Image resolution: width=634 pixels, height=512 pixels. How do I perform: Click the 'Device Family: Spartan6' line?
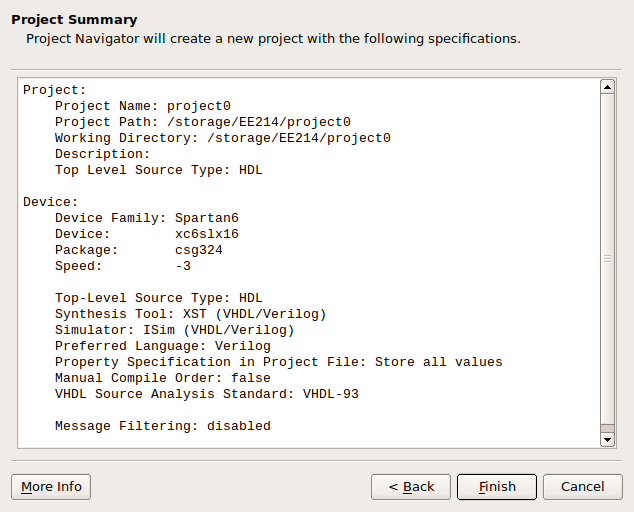pyautogui.click(x=147, y=218)
